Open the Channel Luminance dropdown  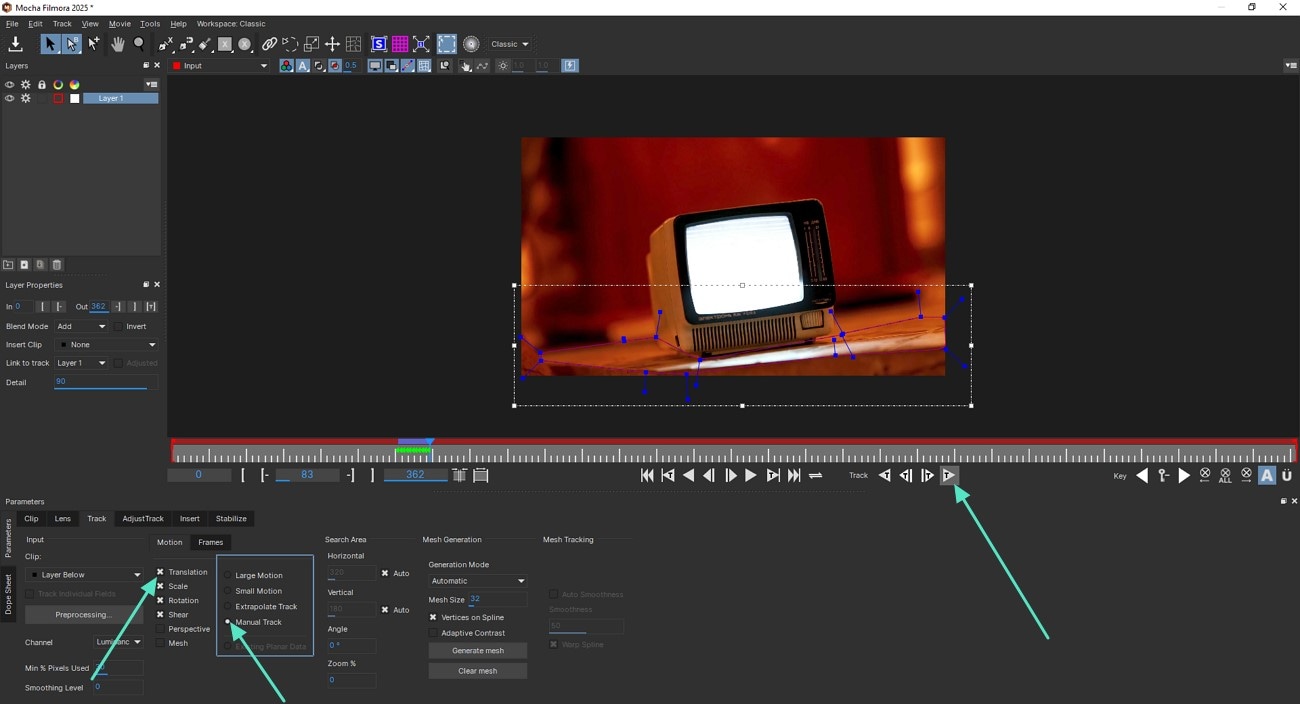point(118,642)
